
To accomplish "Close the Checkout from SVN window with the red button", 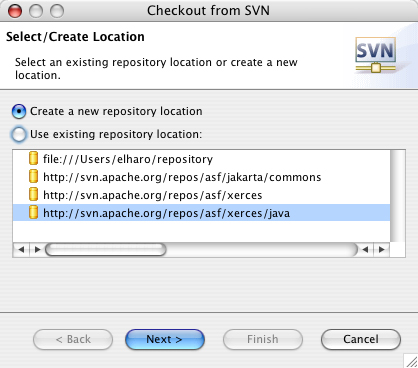I will [x=15, y=11].
